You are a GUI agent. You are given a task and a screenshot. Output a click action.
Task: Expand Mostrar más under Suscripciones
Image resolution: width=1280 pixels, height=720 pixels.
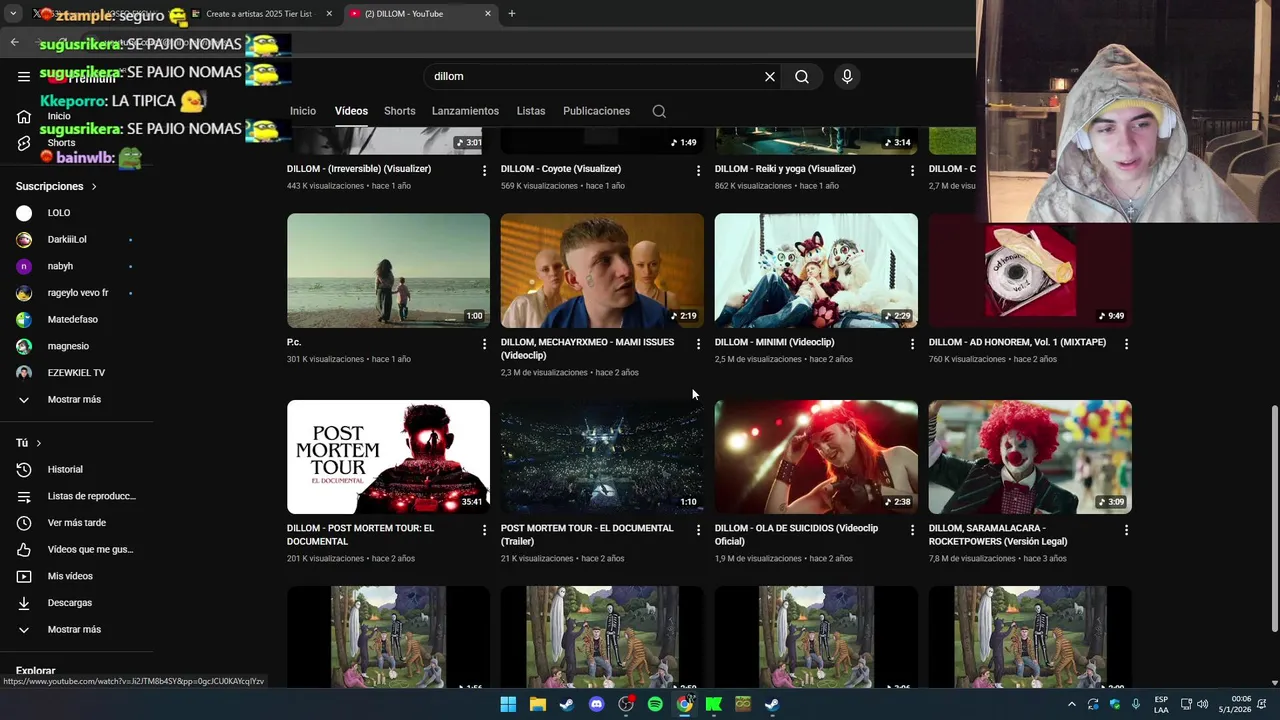(x=76, y=400)
